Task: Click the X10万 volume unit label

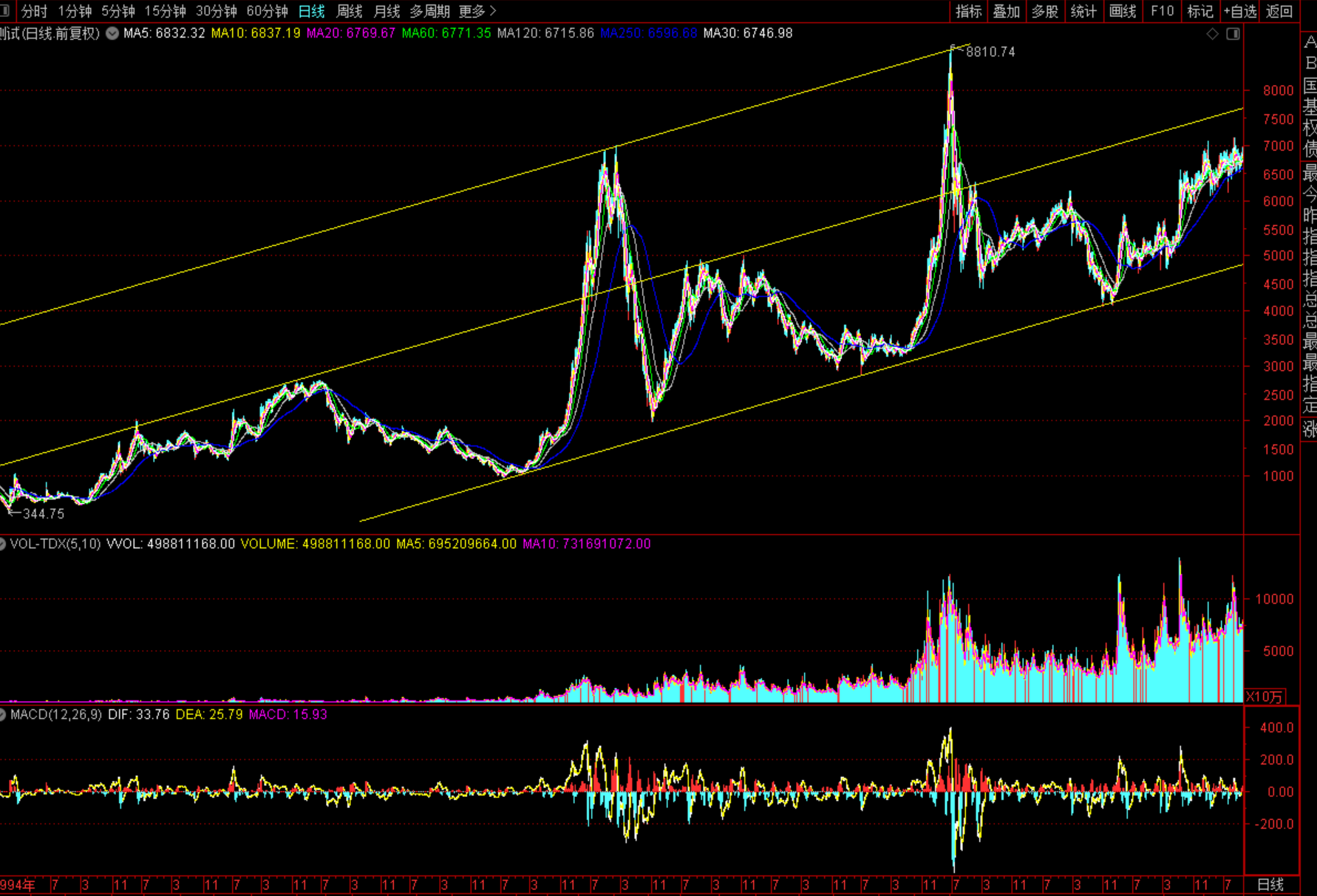Action: (x=1265, y=697)
